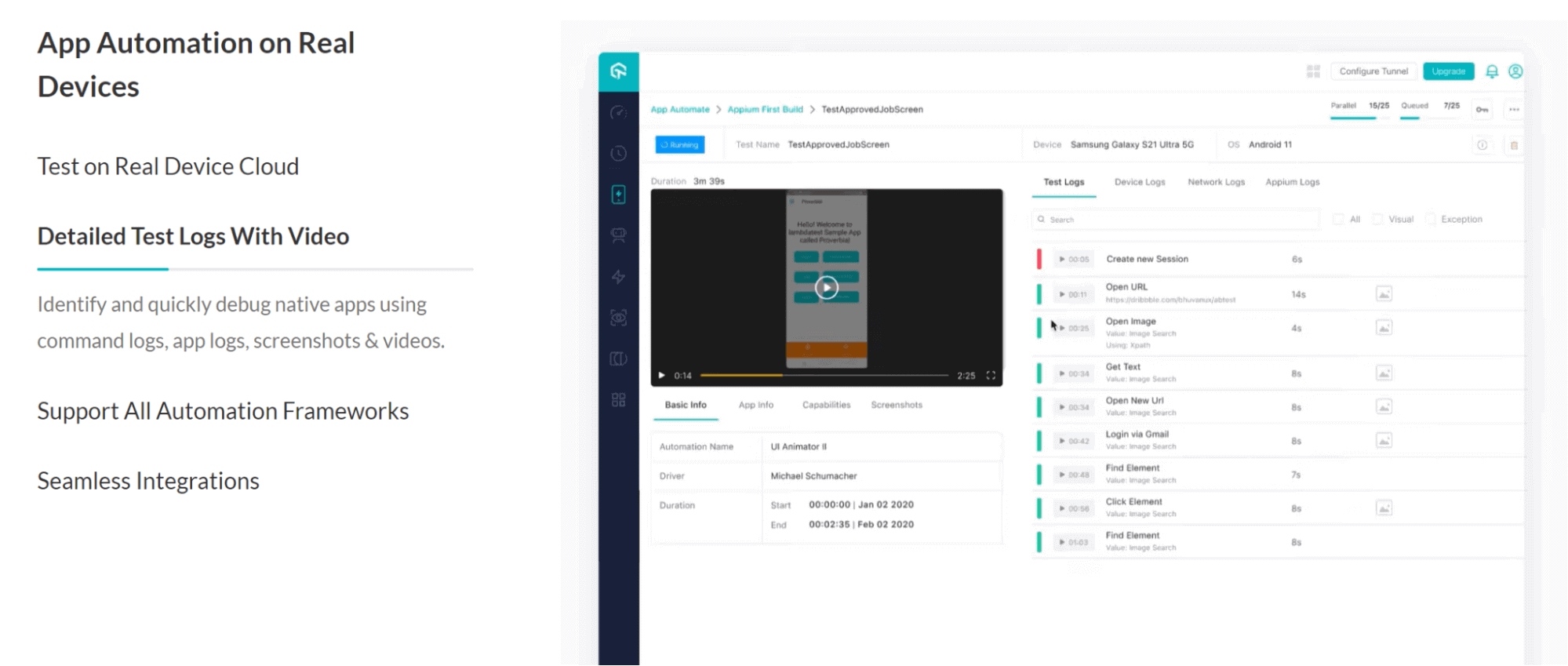Go to App Automate breadcrumb link

(x=679, y=110)
